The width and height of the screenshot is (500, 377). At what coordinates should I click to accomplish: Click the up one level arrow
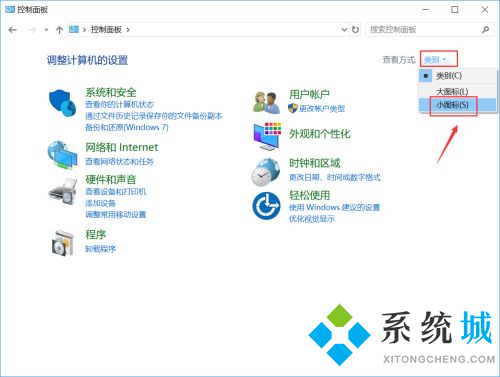tap(59, 30)
